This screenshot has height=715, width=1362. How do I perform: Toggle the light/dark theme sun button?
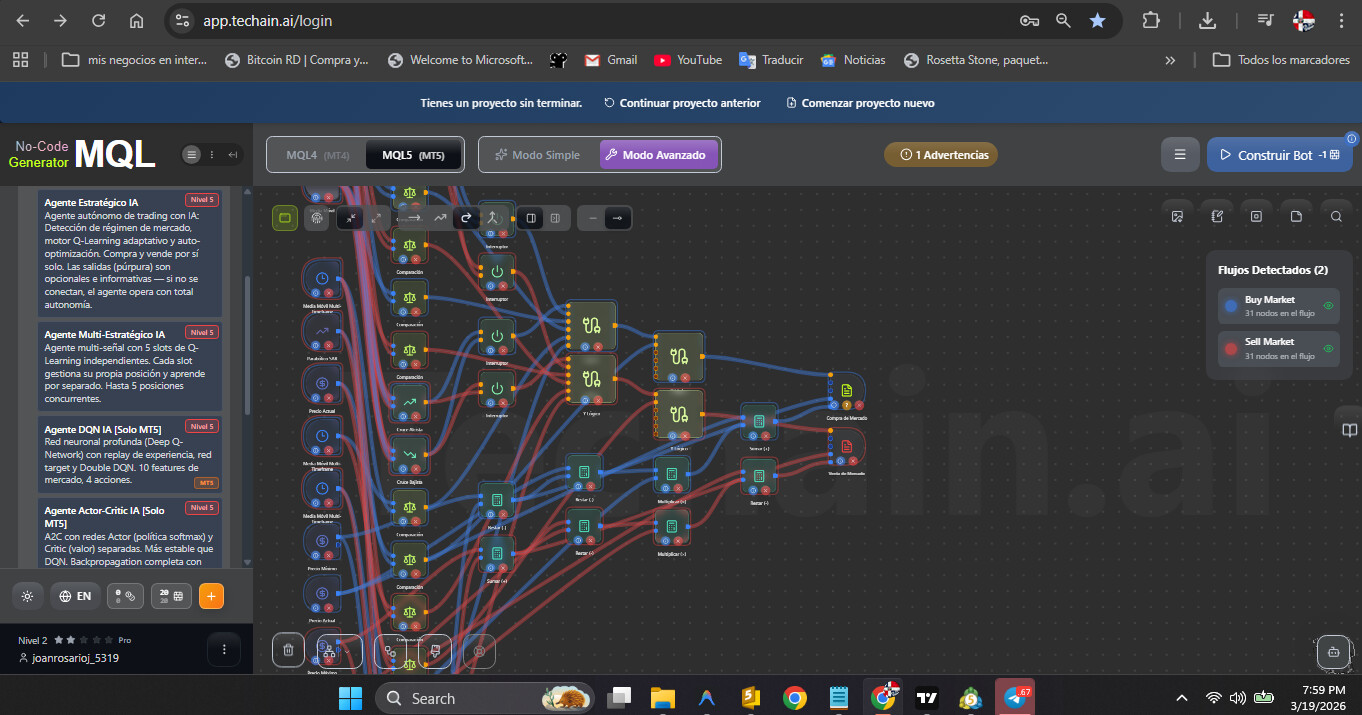pos(27,596)
